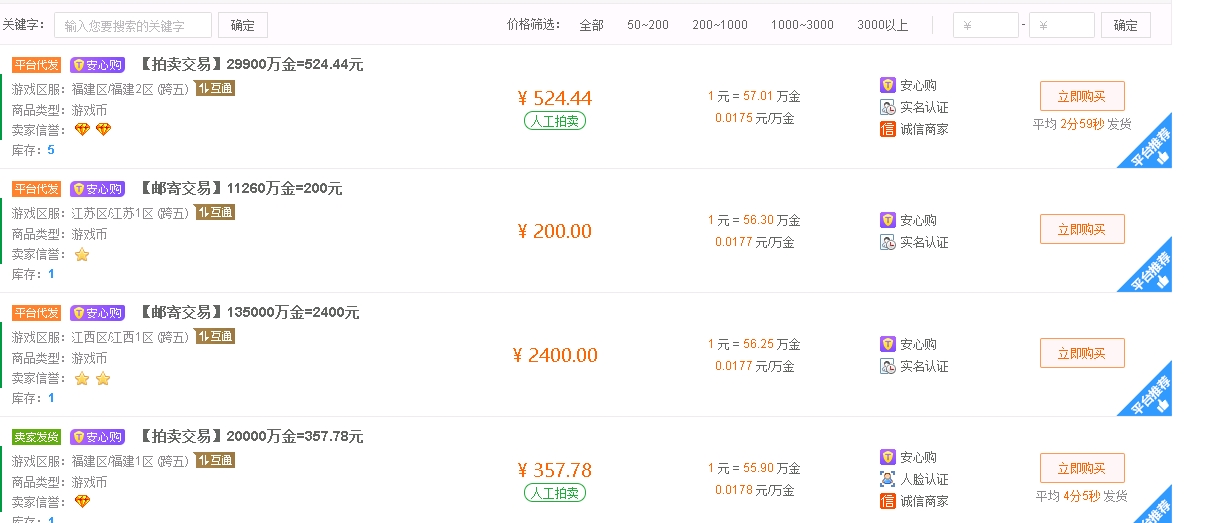Buy the ¥2400.00 listing with 立即购买
Screen dimensions: 1230x523
tap(1082, 353)
